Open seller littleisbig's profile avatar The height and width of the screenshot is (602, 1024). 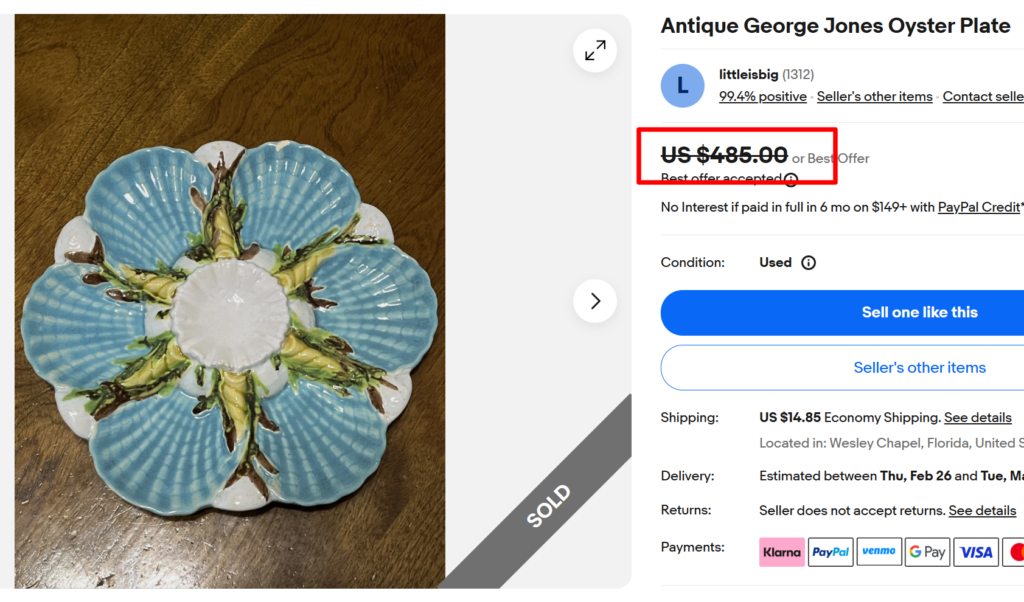point(682,85)
